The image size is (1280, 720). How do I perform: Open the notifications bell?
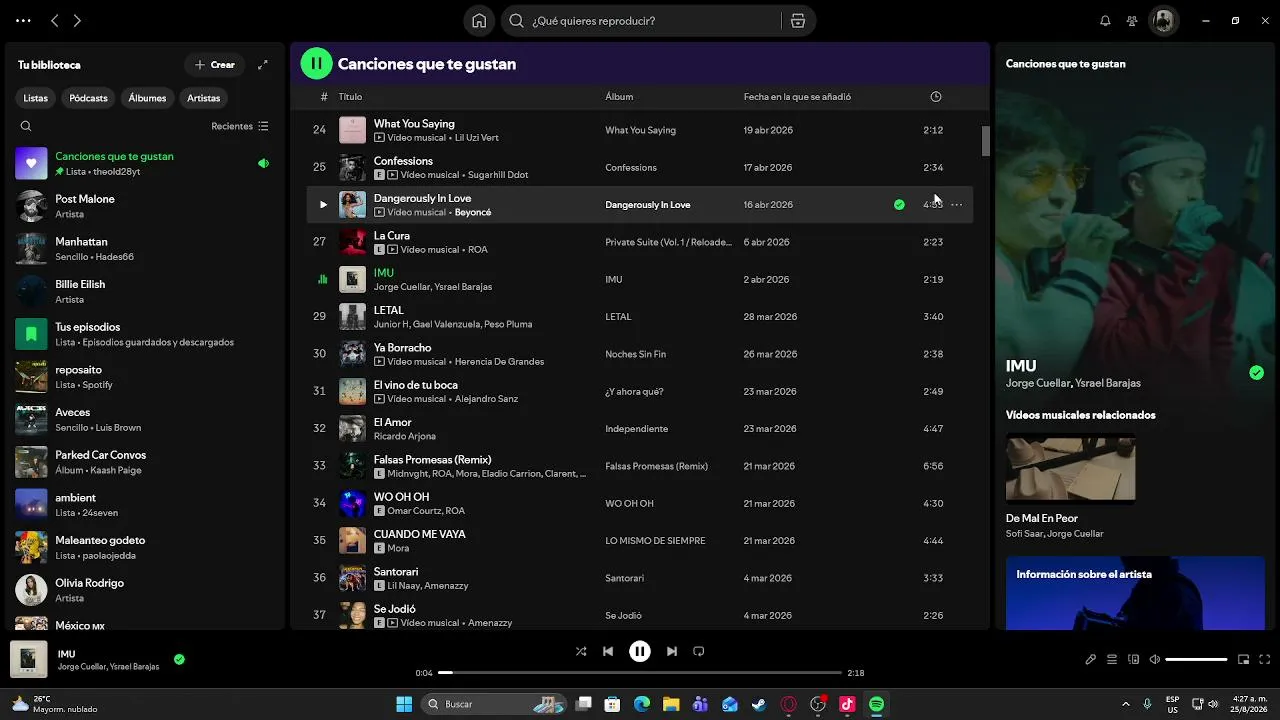(1105, 21)
